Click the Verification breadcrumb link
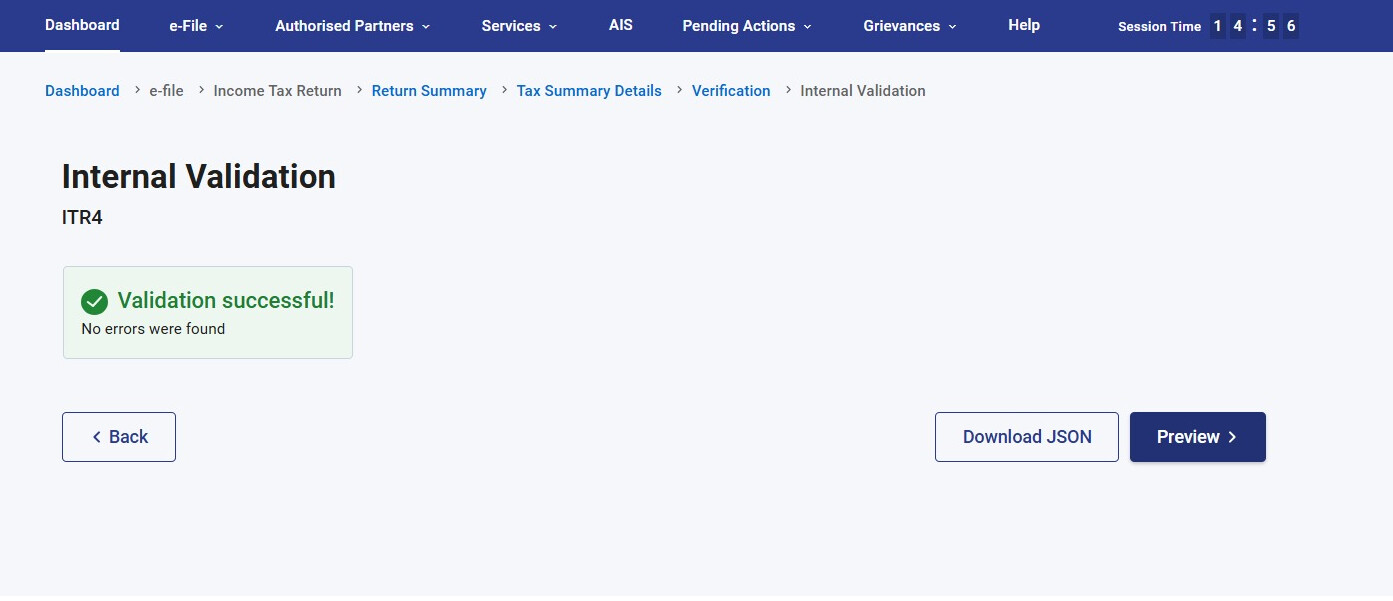1393x601 pixels. 731,91
